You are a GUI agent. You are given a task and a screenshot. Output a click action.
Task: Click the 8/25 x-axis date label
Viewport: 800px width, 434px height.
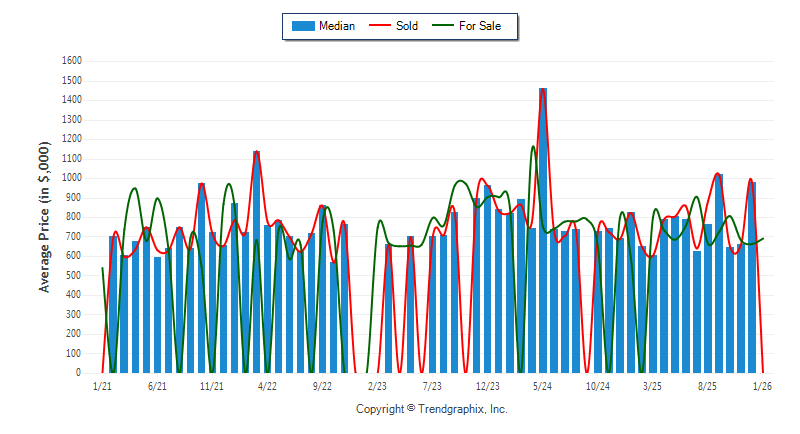tap(708, 385)
